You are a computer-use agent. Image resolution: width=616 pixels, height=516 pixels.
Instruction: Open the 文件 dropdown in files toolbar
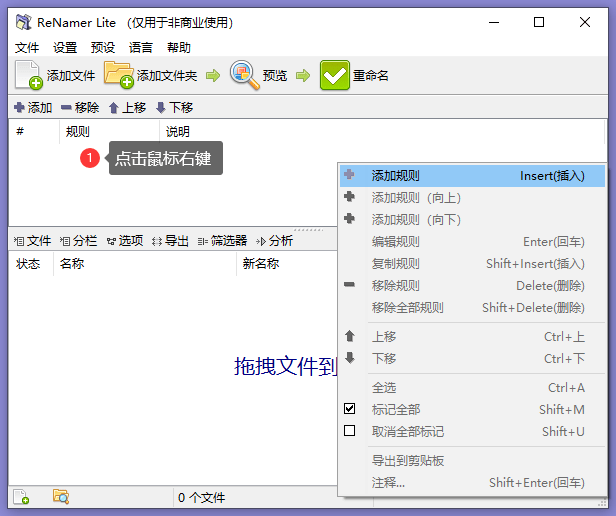click(33, 241)
